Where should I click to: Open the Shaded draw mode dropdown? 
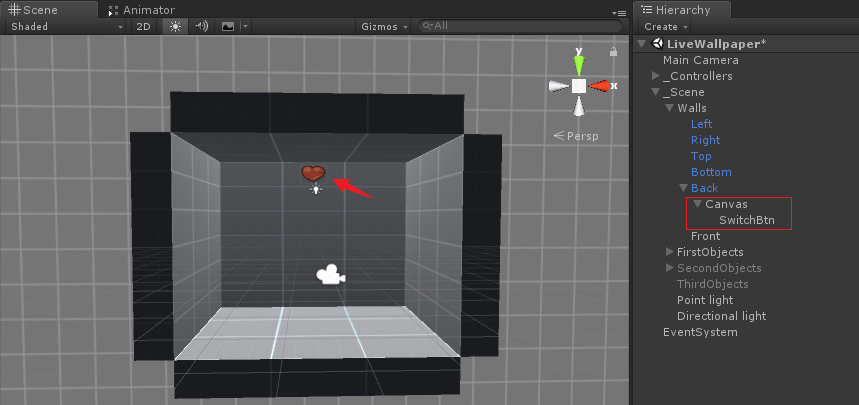point(67,26)
